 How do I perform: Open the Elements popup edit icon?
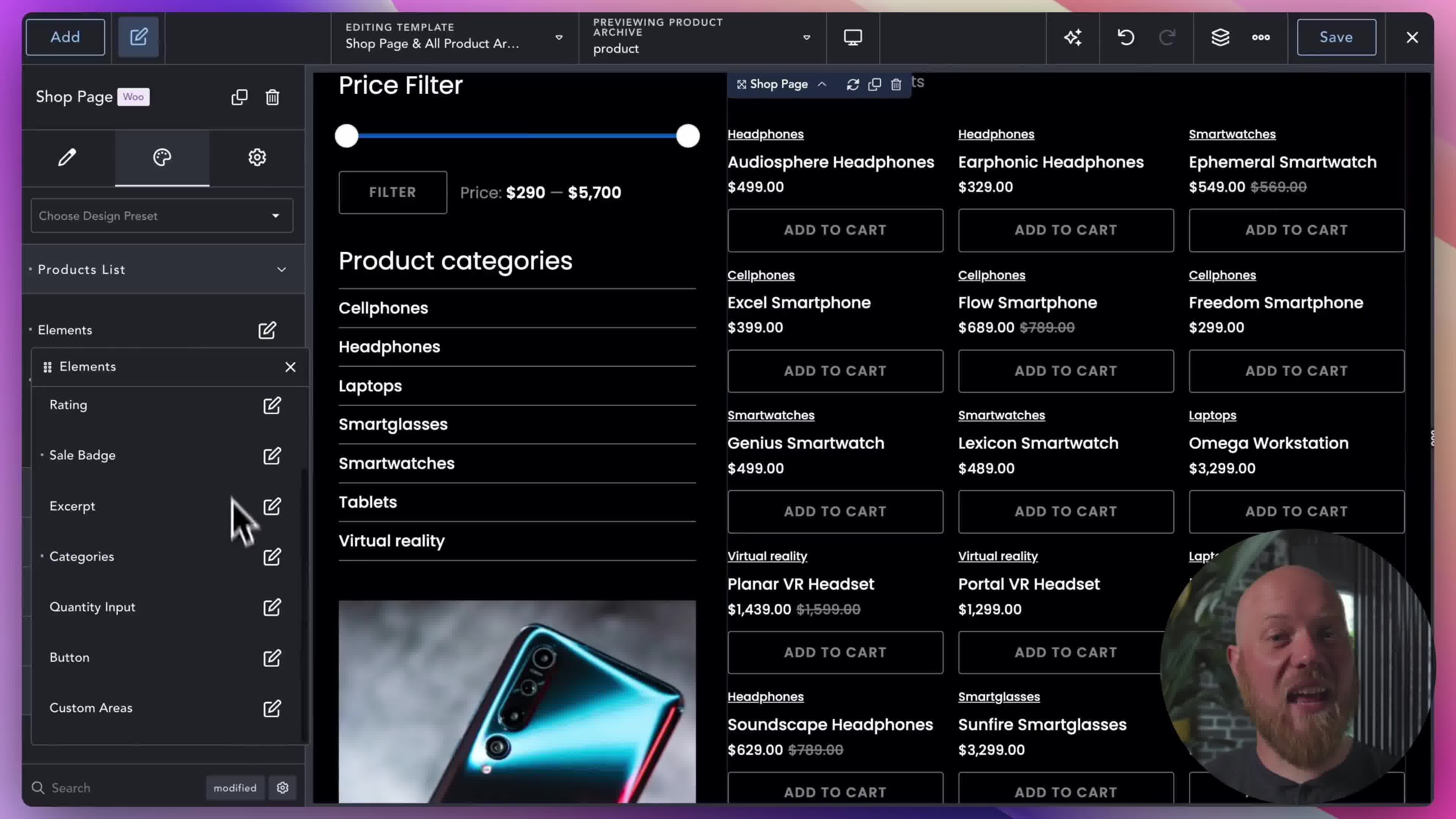click(x=267, y=330)
